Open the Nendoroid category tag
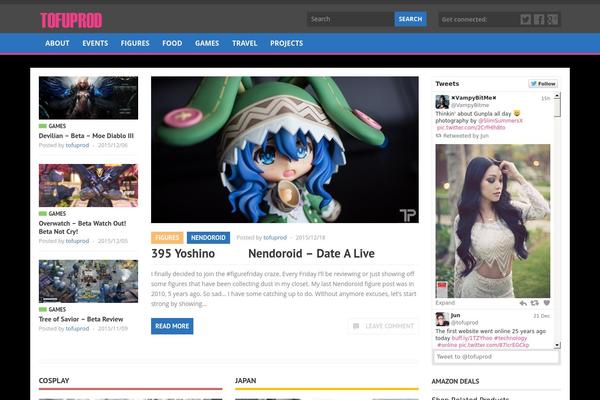Screen dimensions: 600x400 tap(208, 238)
